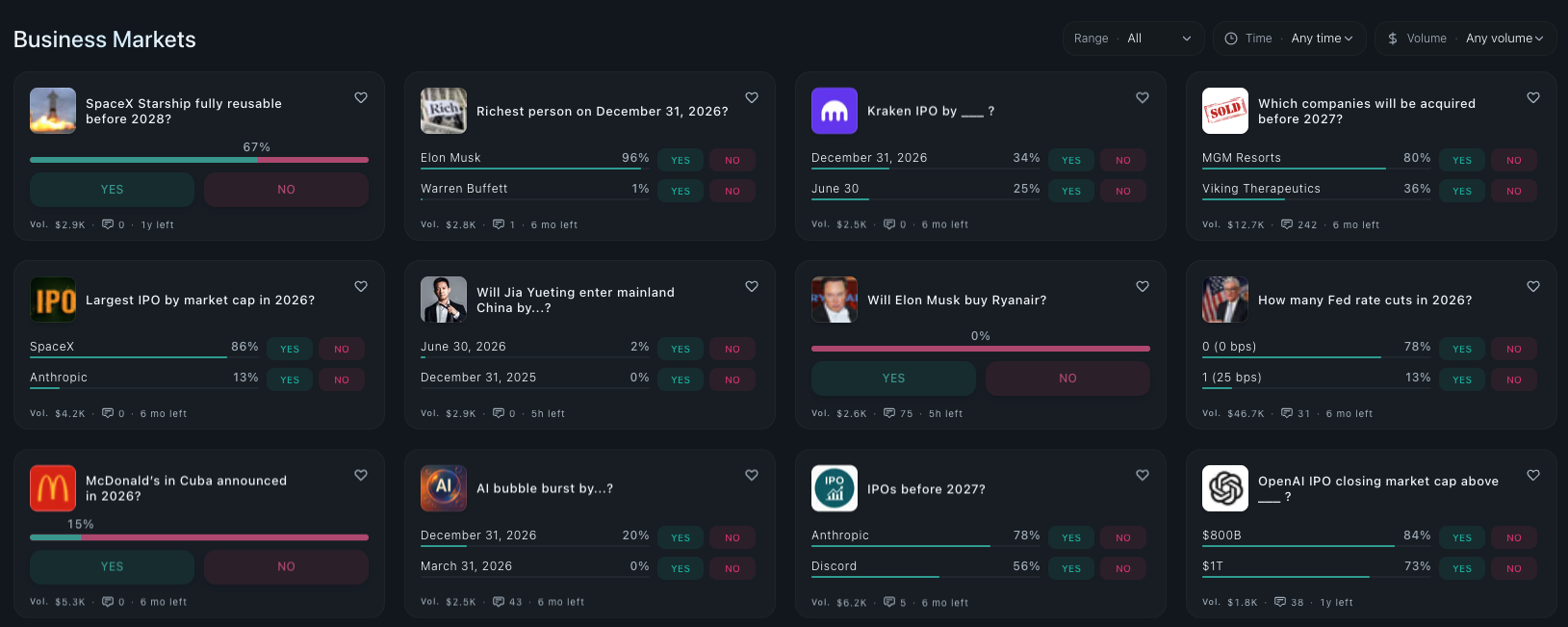Click the Kraken logo thumbnail

(x=835, y=111)
